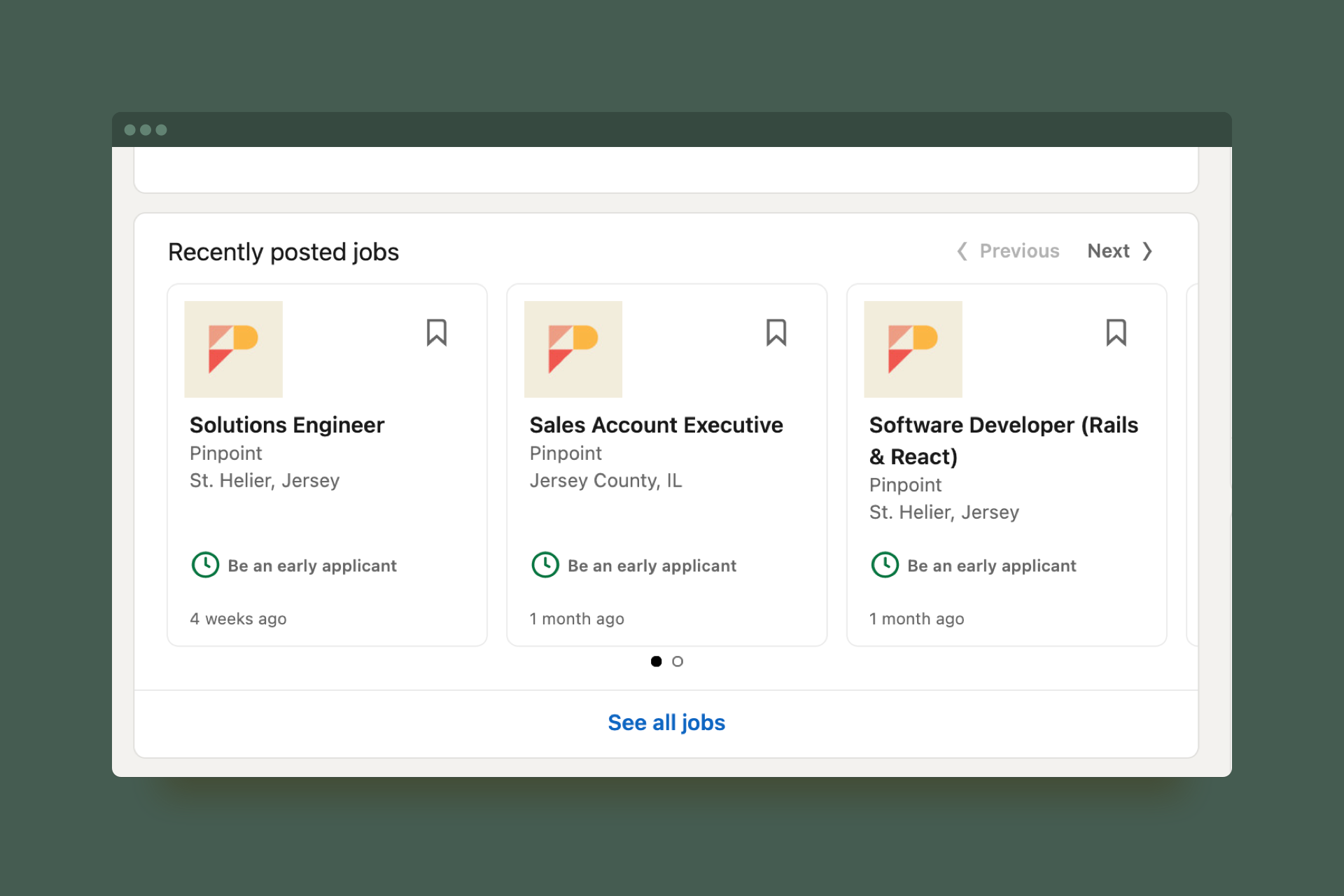Bookmark the Solutions Engineer job
Image resolution: width=1344 pixels, height=896 pixels.
click(x=436, y=332)
